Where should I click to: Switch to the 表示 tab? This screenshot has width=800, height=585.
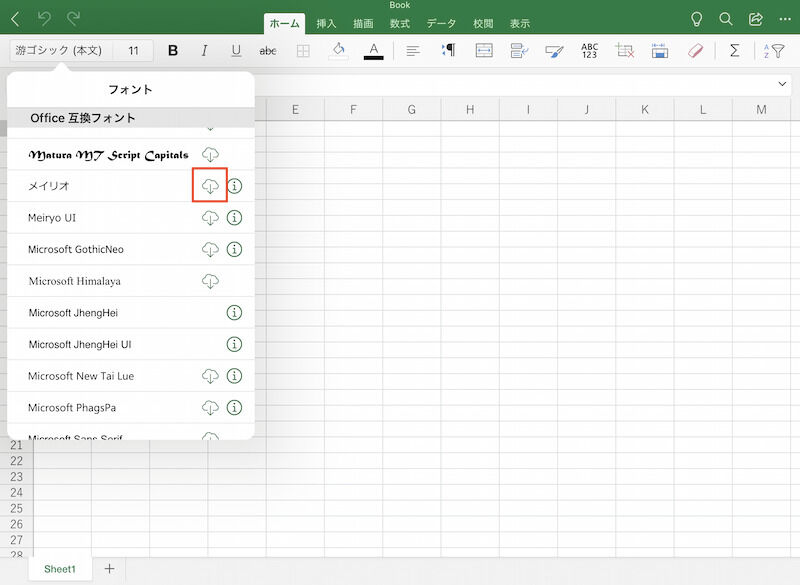pos(519,23)
